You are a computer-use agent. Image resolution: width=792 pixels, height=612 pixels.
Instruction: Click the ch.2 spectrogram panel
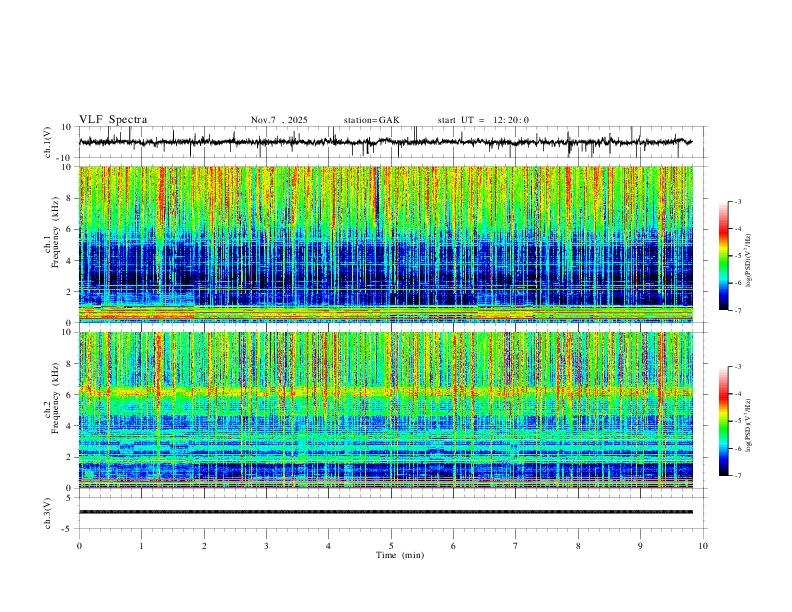[386, 410]
